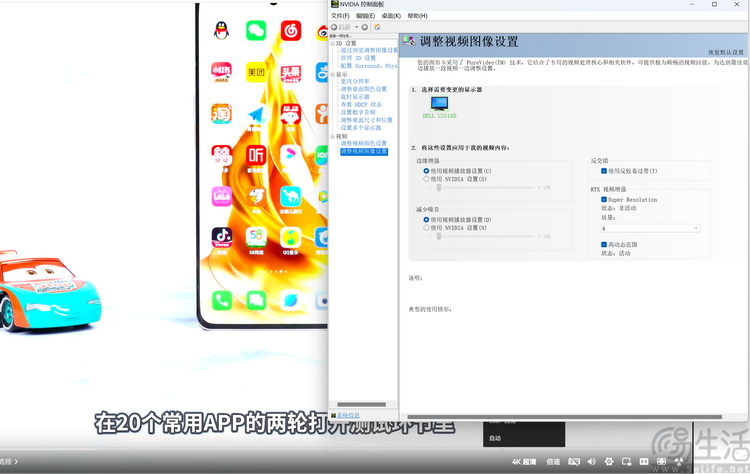Click horizontal scrollbar below main settings pane
The image size is (750, 474).
[564, 417]
